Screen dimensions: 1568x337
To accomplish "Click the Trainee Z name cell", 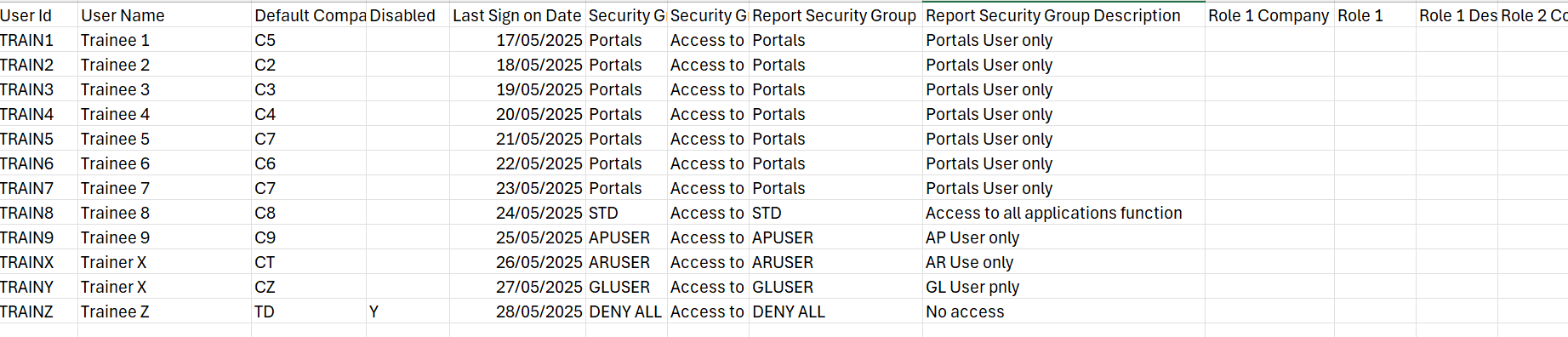I will [x=164, y=311].
